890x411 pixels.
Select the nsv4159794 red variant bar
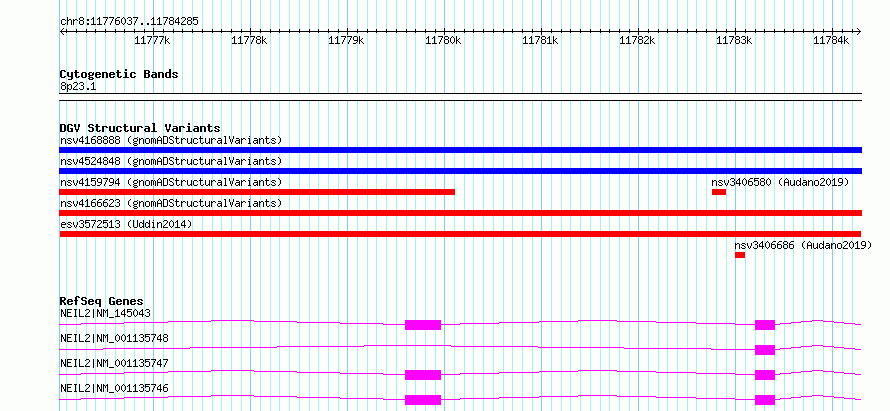(257, 192)
